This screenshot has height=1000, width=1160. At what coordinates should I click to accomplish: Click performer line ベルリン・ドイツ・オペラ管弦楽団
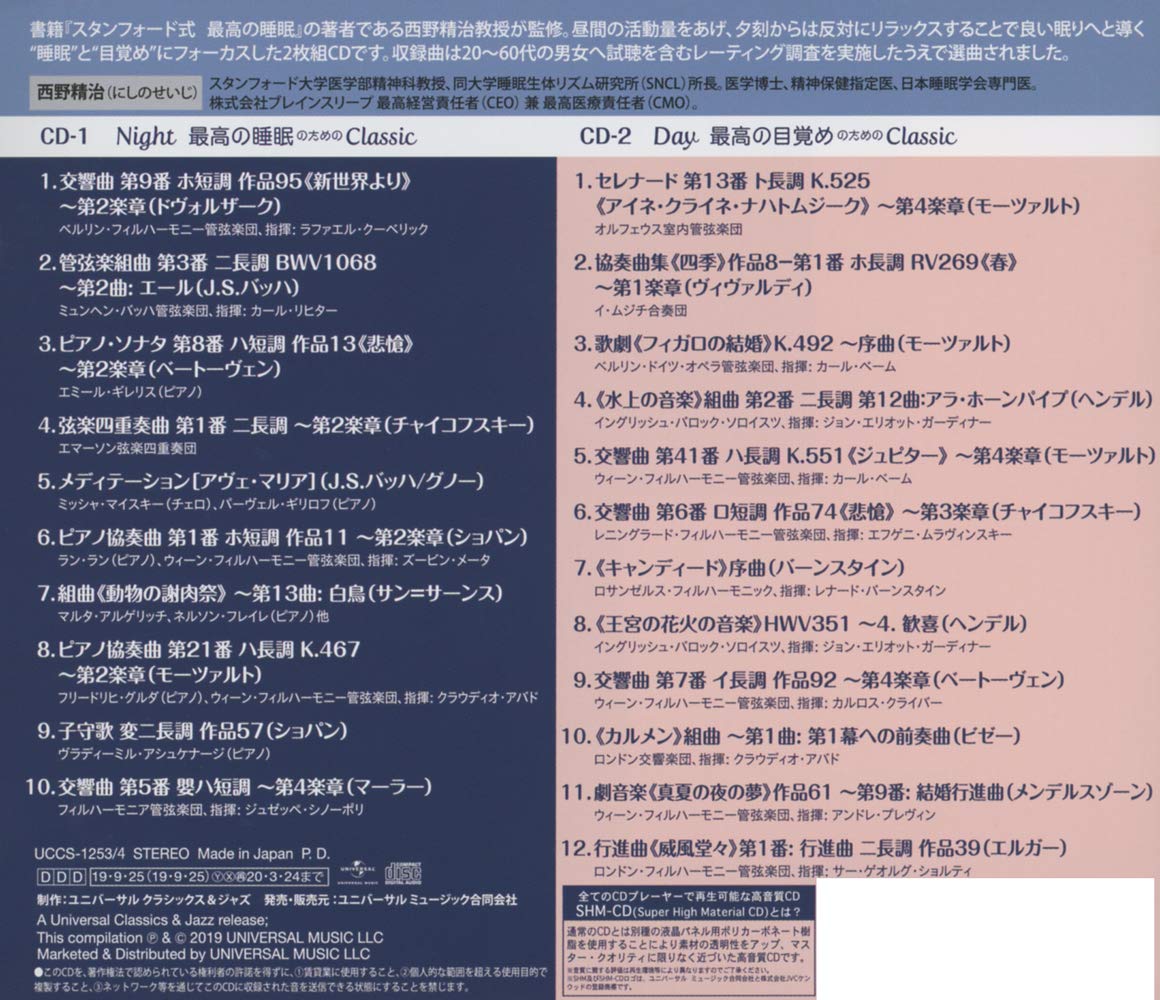click(x=744, y=367)
